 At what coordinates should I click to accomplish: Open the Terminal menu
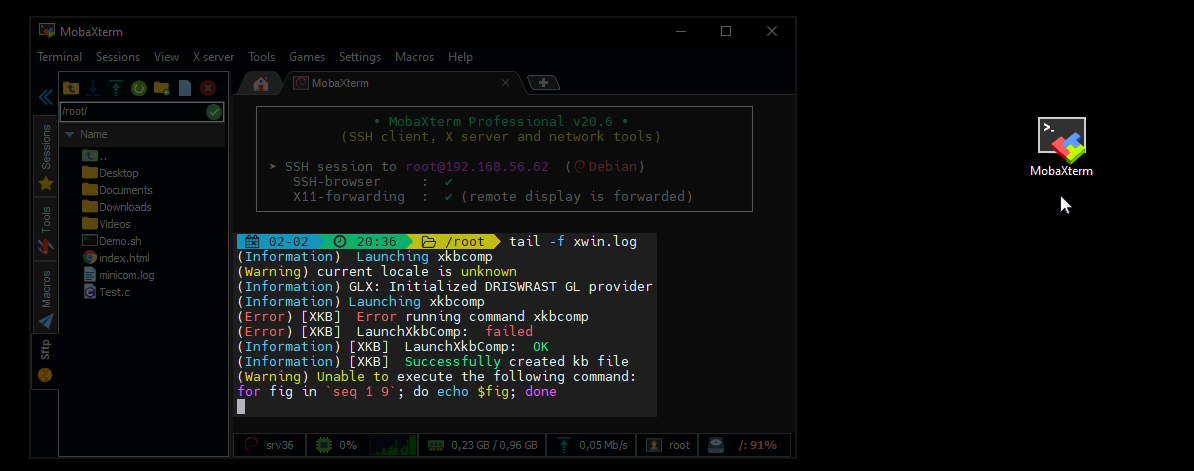59,57
